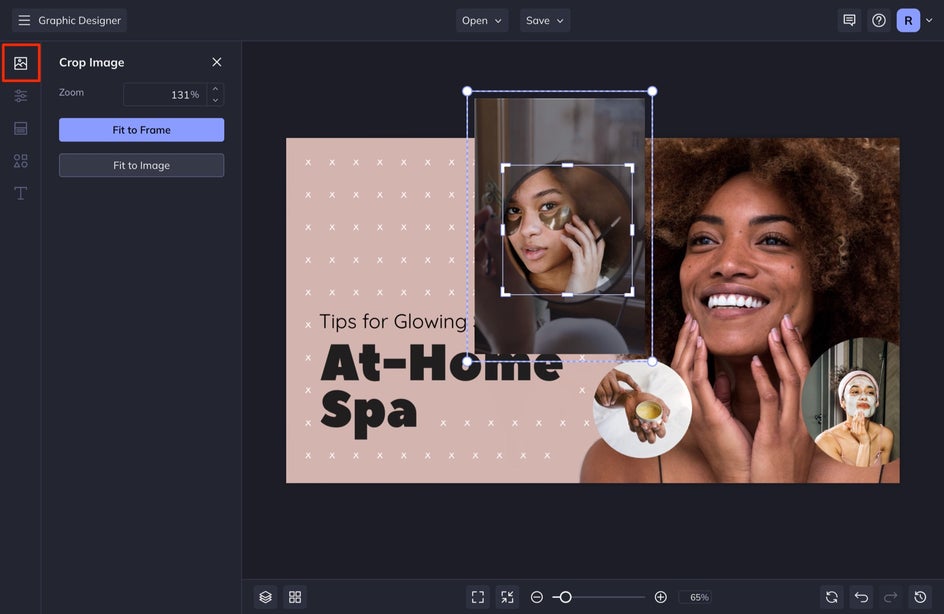The height and width of the screenshot is (614, 944).
Task: Expand the Open dropdown menu
Action: point(483,20)
